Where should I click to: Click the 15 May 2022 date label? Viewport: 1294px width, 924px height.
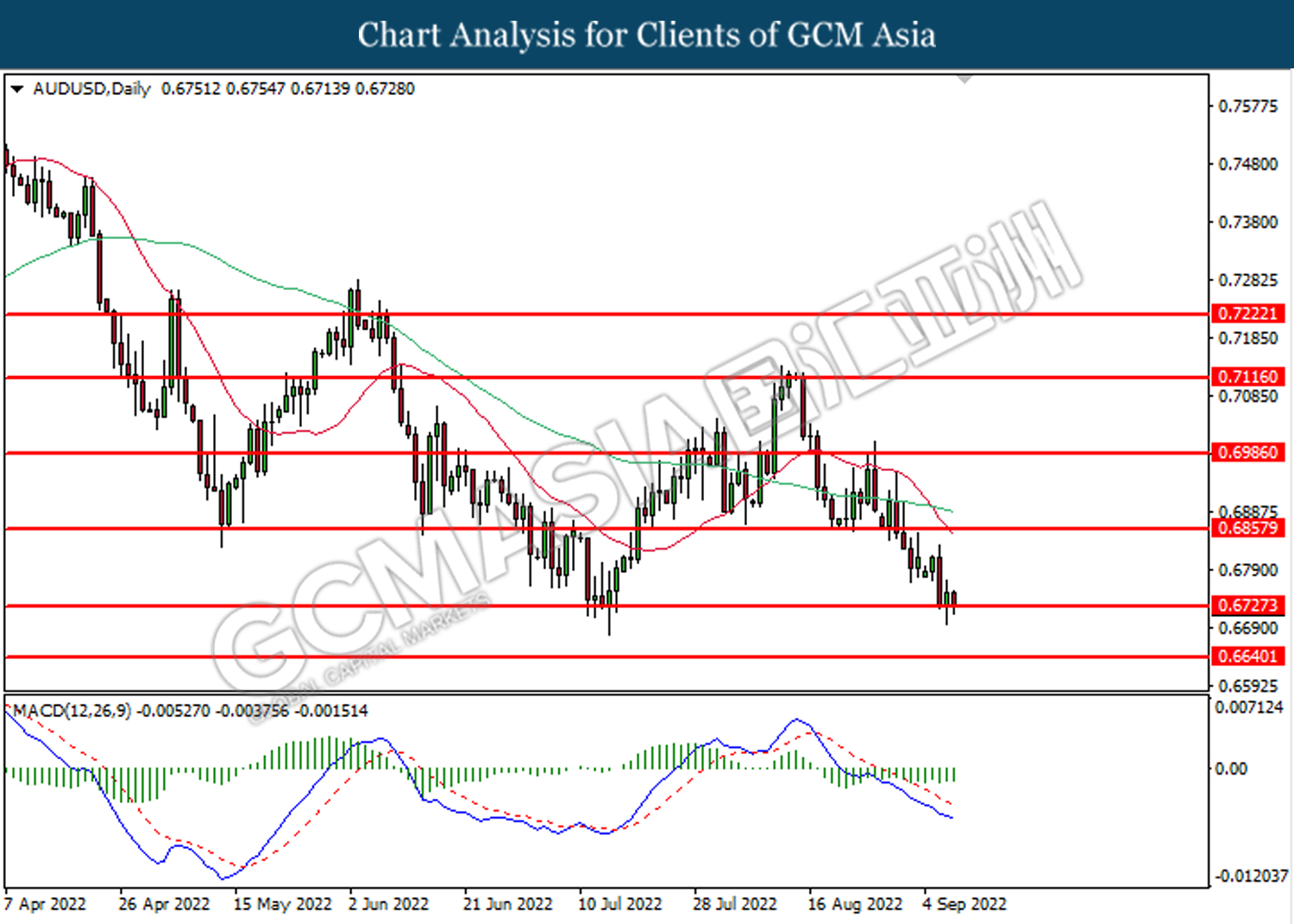(282, 904)
